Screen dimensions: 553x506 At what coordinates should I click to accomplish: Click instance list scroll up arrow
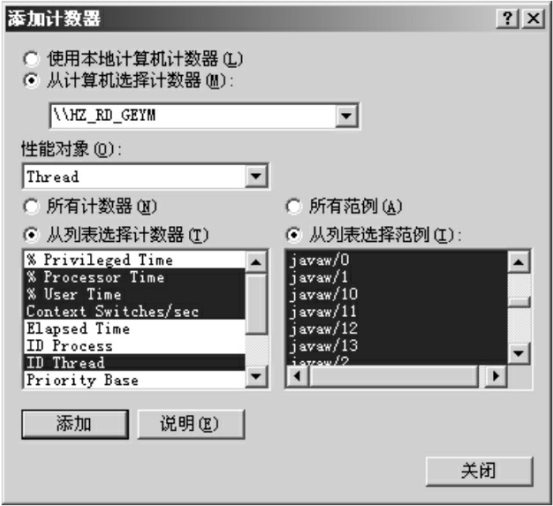pyautogui.click(x=518, y=262)
